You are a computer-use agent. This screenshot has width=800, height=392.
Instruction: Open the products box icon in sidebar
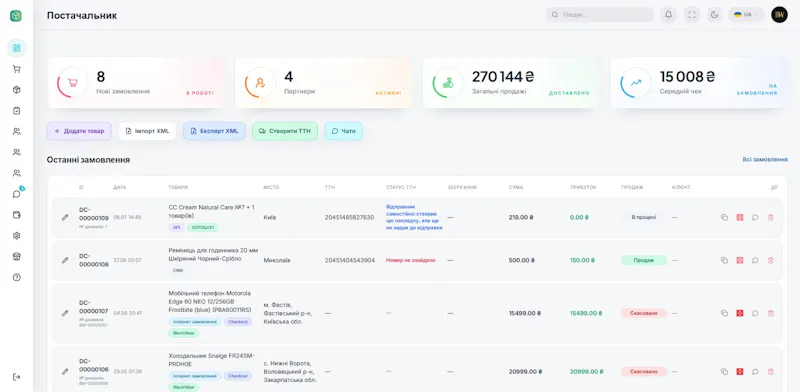point(16,90)
